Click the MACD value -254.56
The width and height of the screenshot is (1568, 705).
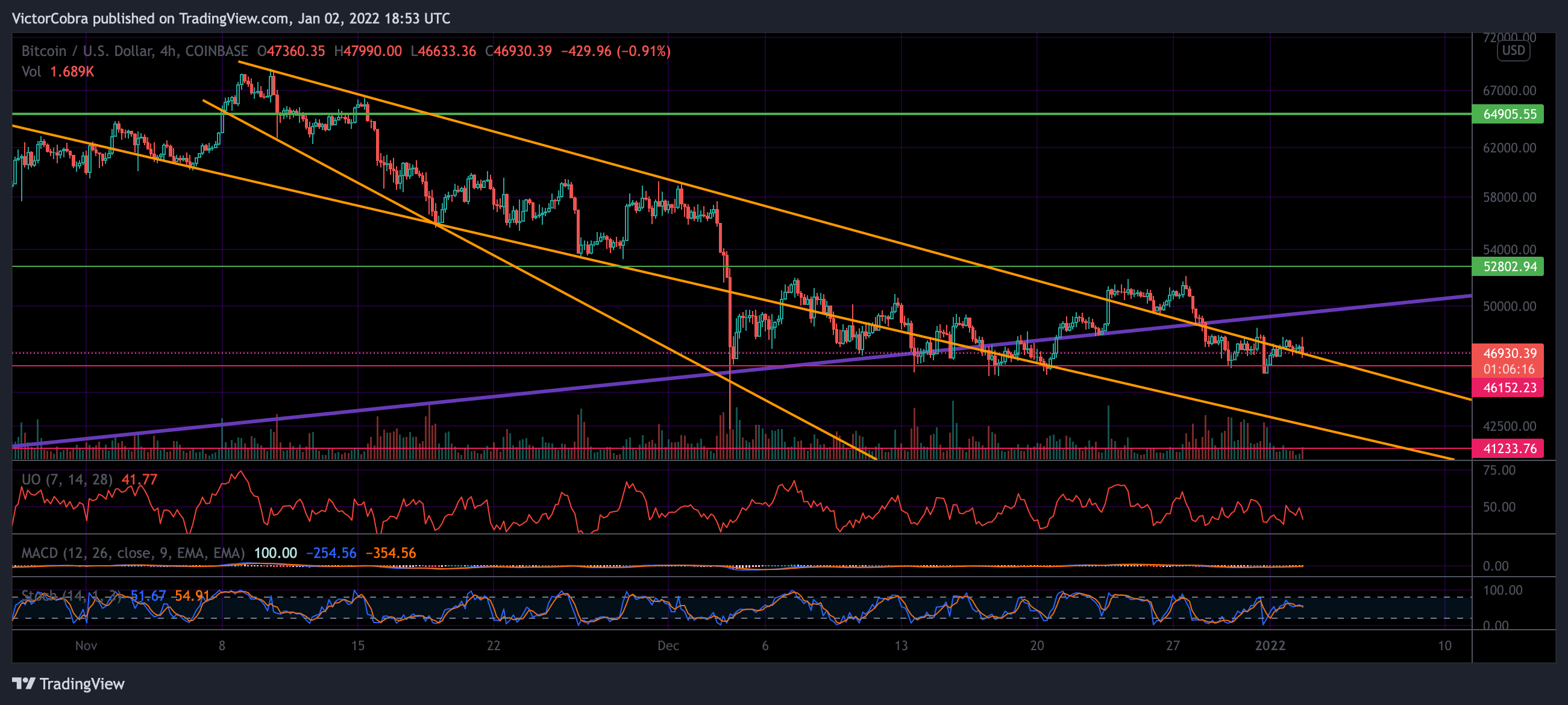(x=331, y=553)
